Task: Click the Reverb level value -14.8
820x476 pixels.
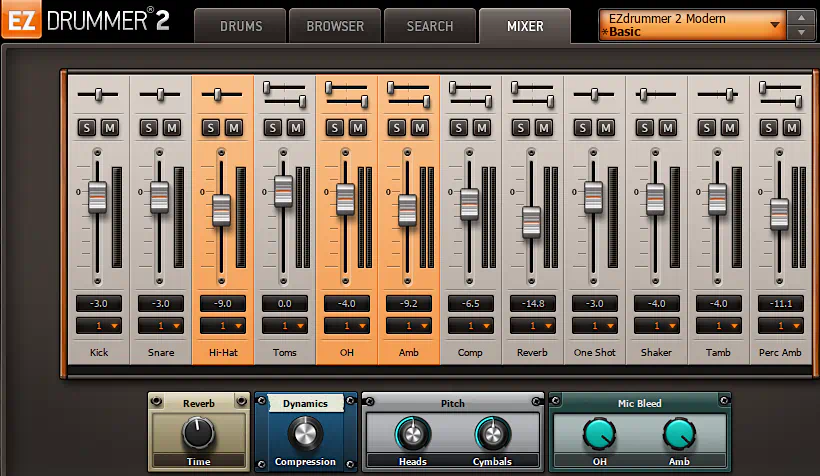Action: pyautogui.click(x=533, y=303)
